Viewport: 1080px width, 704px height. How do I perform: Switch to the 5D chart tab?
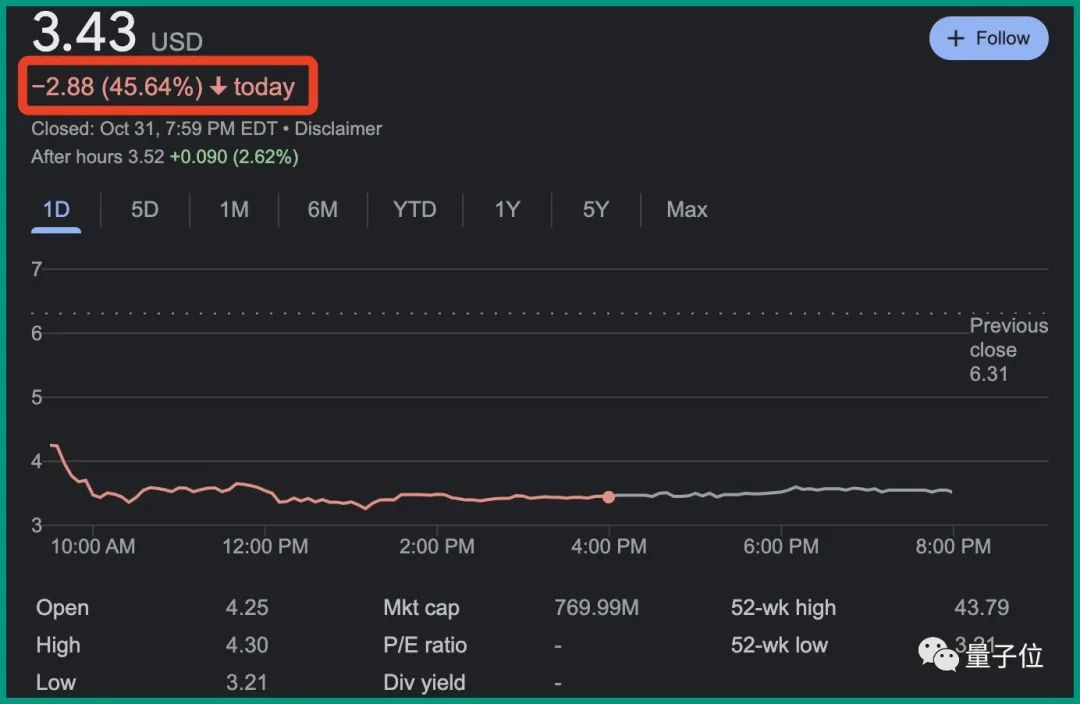pos(145,210)
